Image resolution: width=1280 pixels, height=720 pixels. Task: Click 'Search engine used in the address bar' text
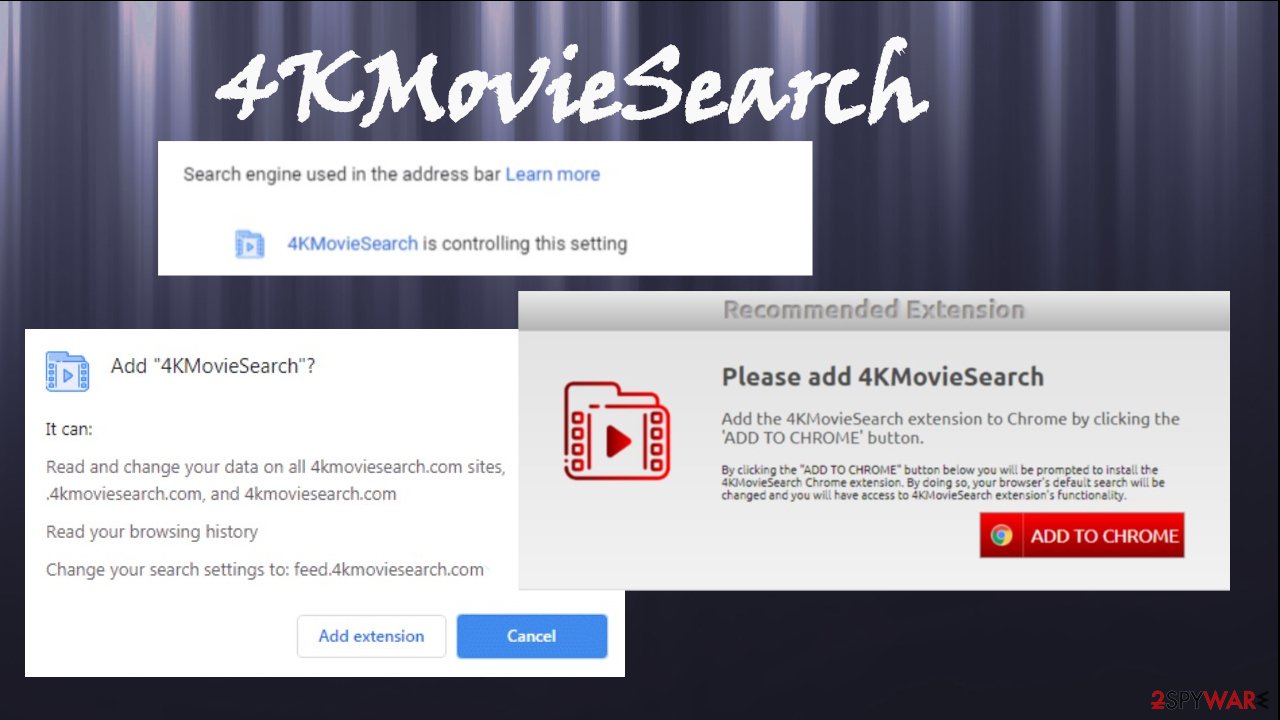click(x=342, y=174)
